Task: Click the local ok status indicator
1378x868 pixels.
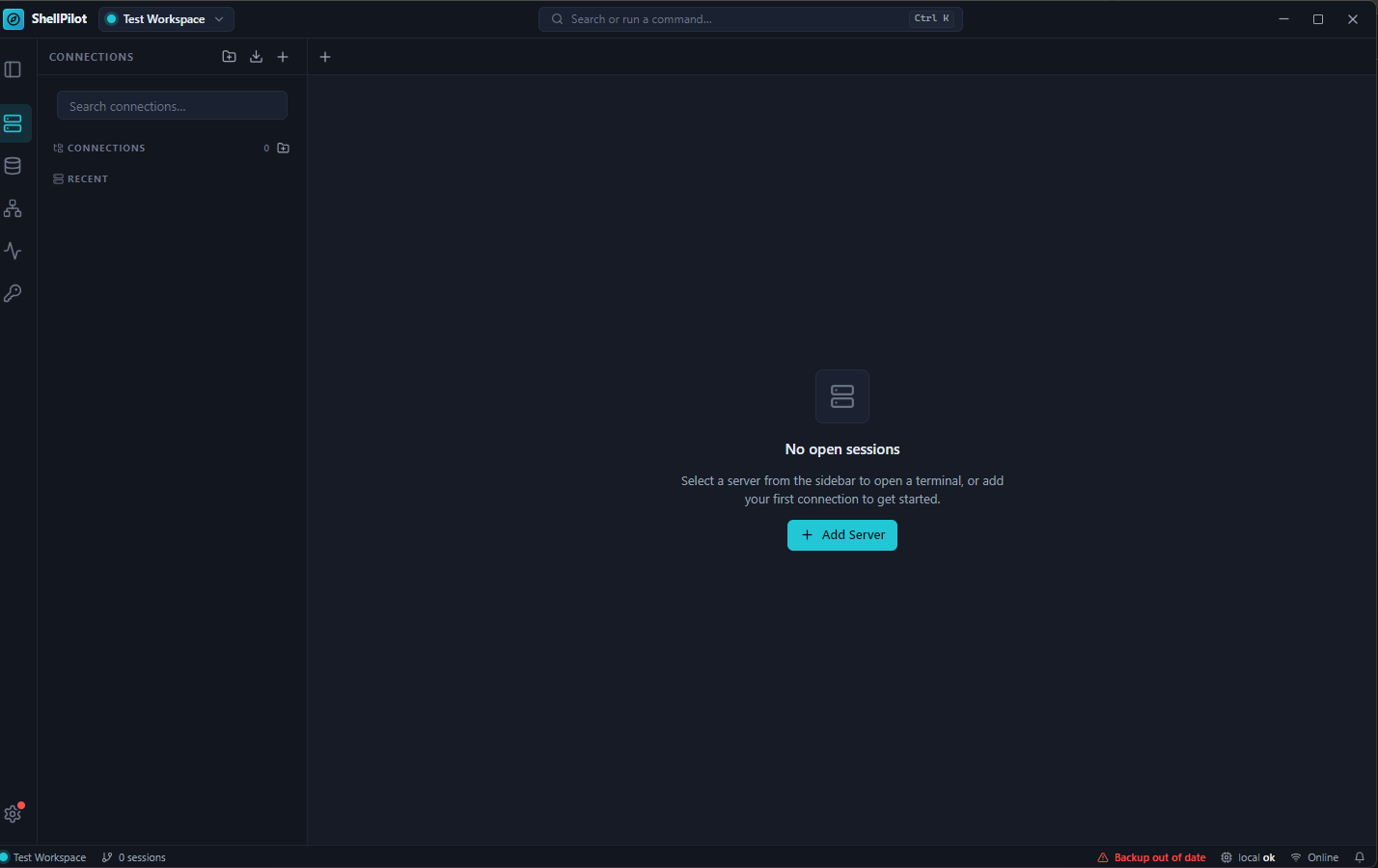Action: pos(1248,857)
